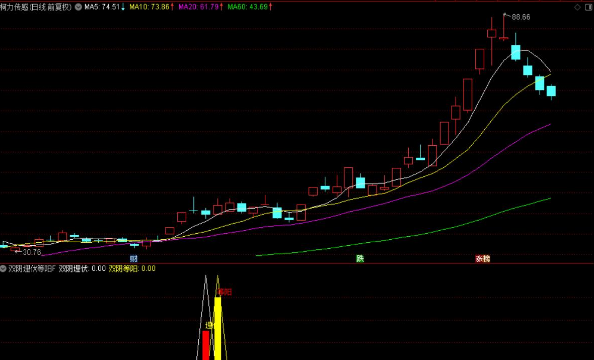Toggle the side panel icon at top right
594x360 pixels.
589,7
